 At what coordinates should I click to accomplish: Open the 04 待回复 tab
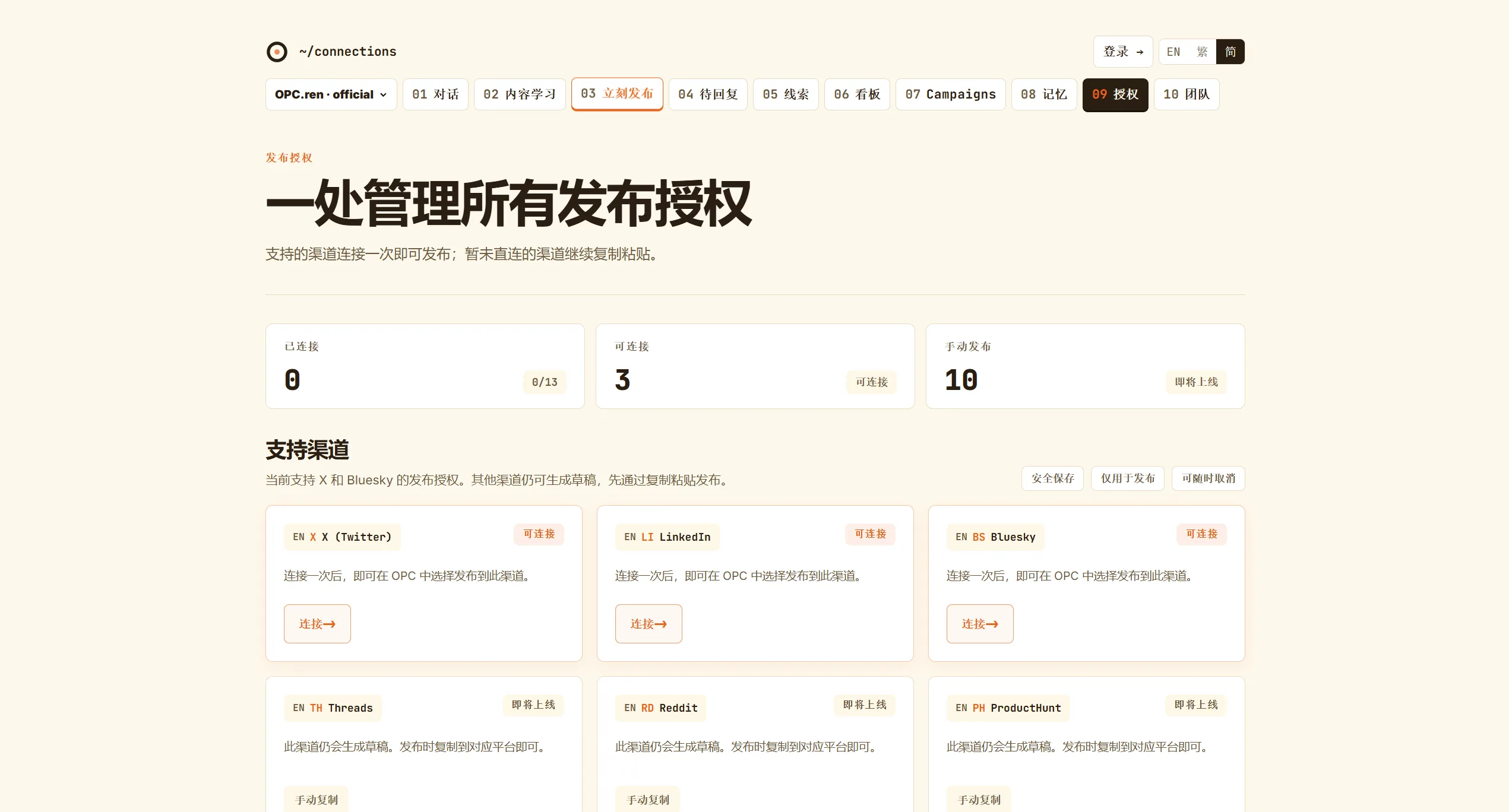click(708, 94)
